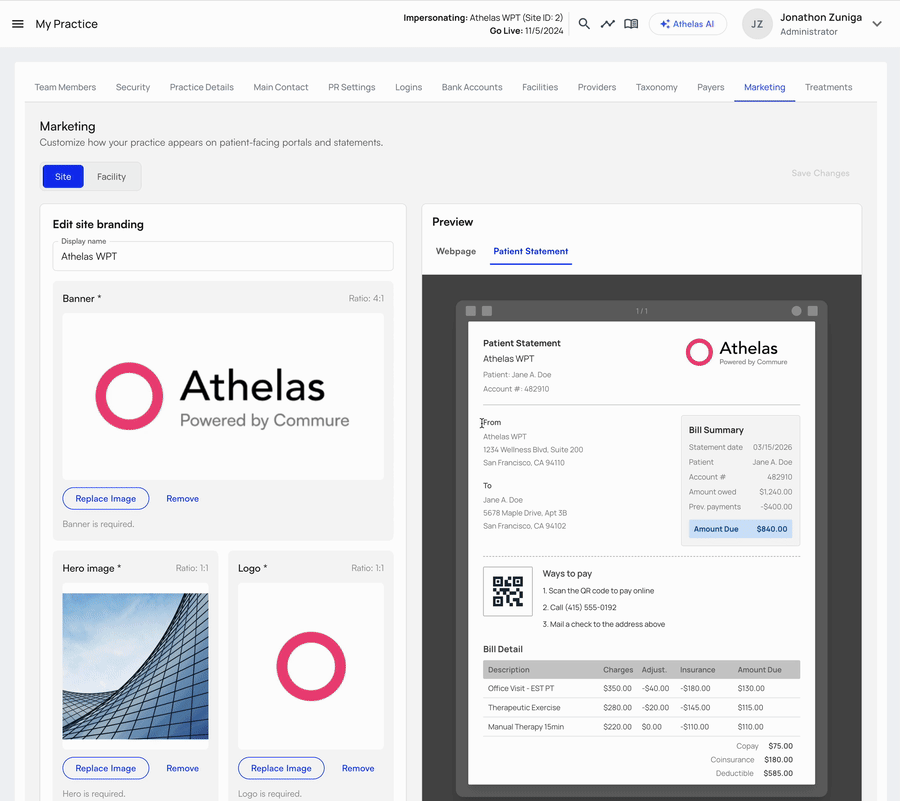Viewport: 900px width, 801px height.
Task: Open the hamburger navigation menu
Action: [x=18, y=24]
